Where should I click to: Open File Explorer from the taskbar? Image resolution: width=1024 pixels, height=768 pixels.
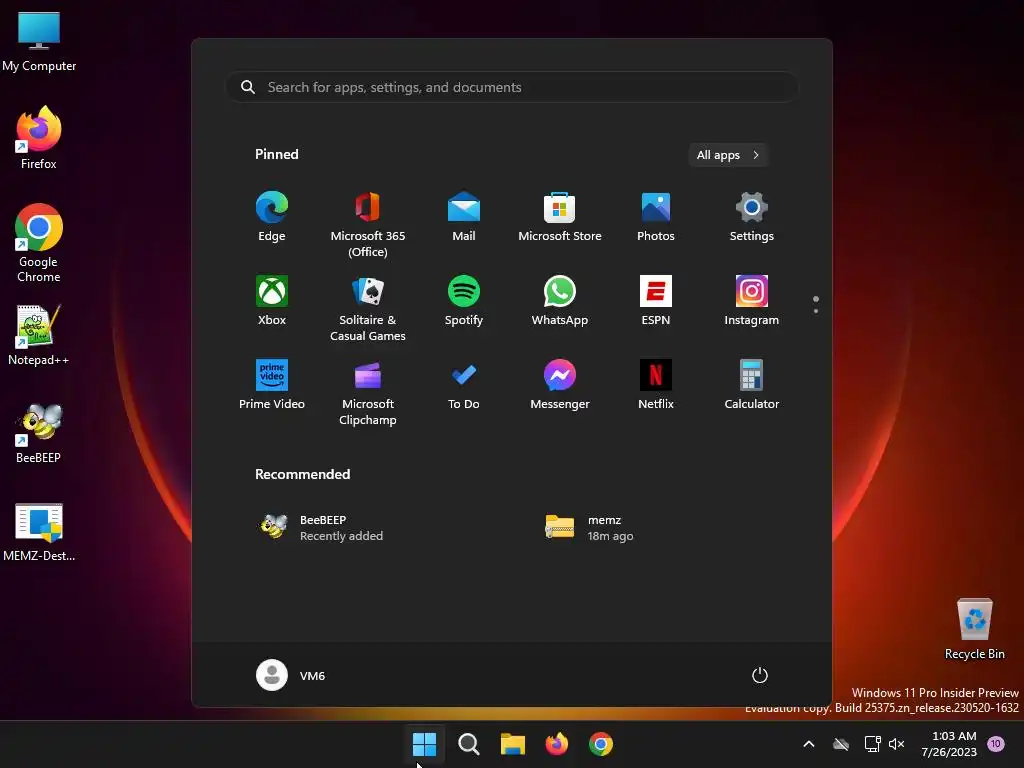513,744
